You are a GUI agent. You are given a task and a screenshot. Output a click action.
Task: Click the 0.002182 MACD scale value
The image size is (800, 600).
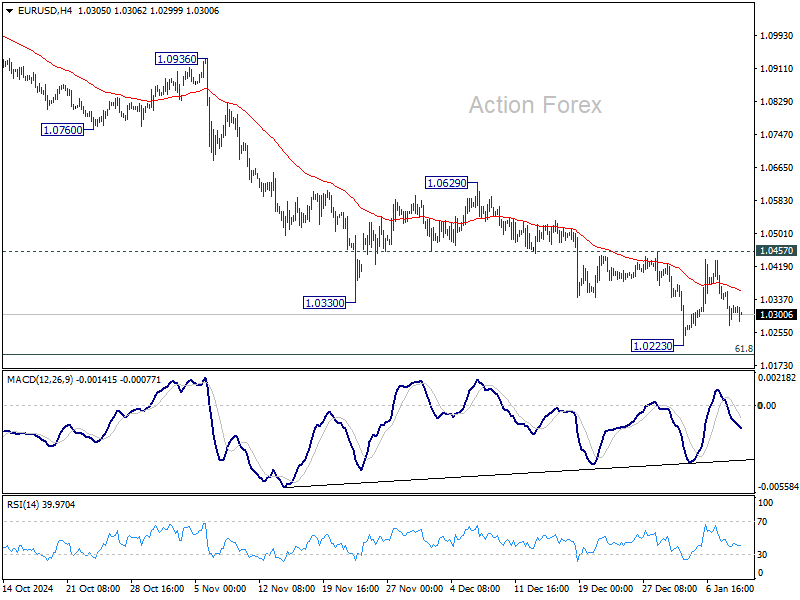777,378
